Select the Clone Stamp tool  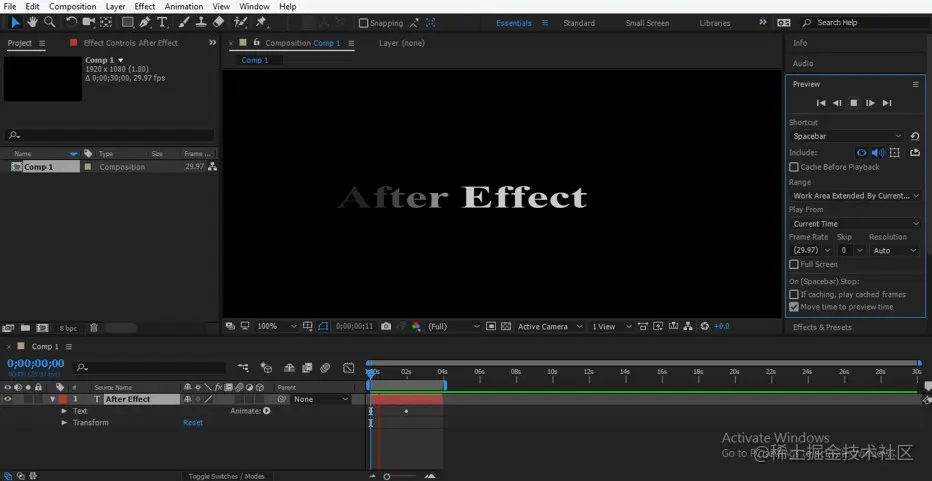click(x=201, y=23)
